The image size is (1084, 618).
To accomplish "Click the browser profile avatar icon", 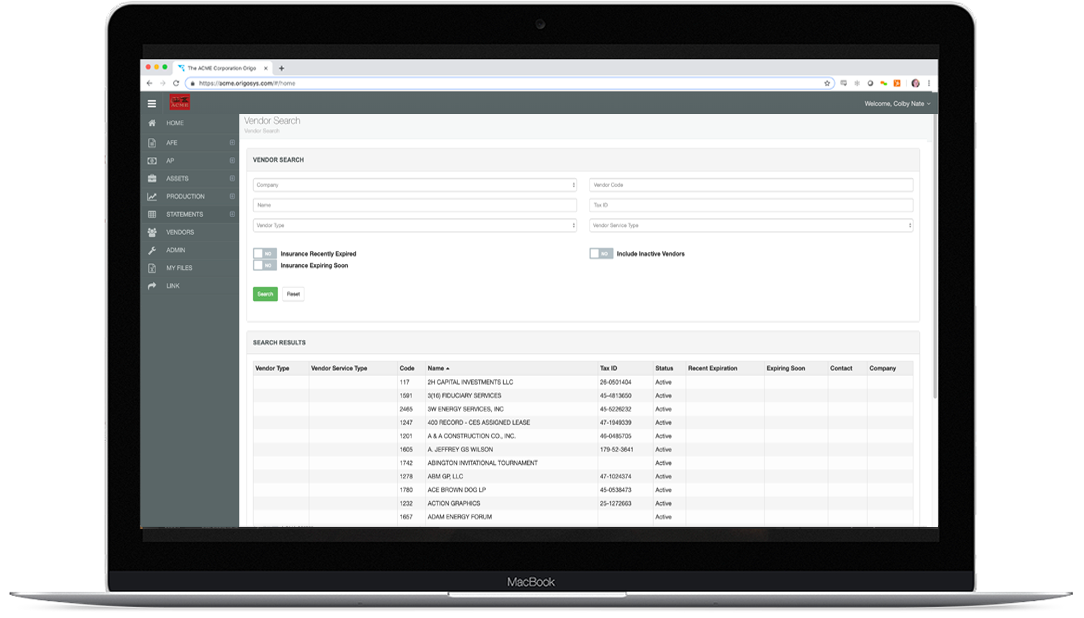I will tap(915, 83).
